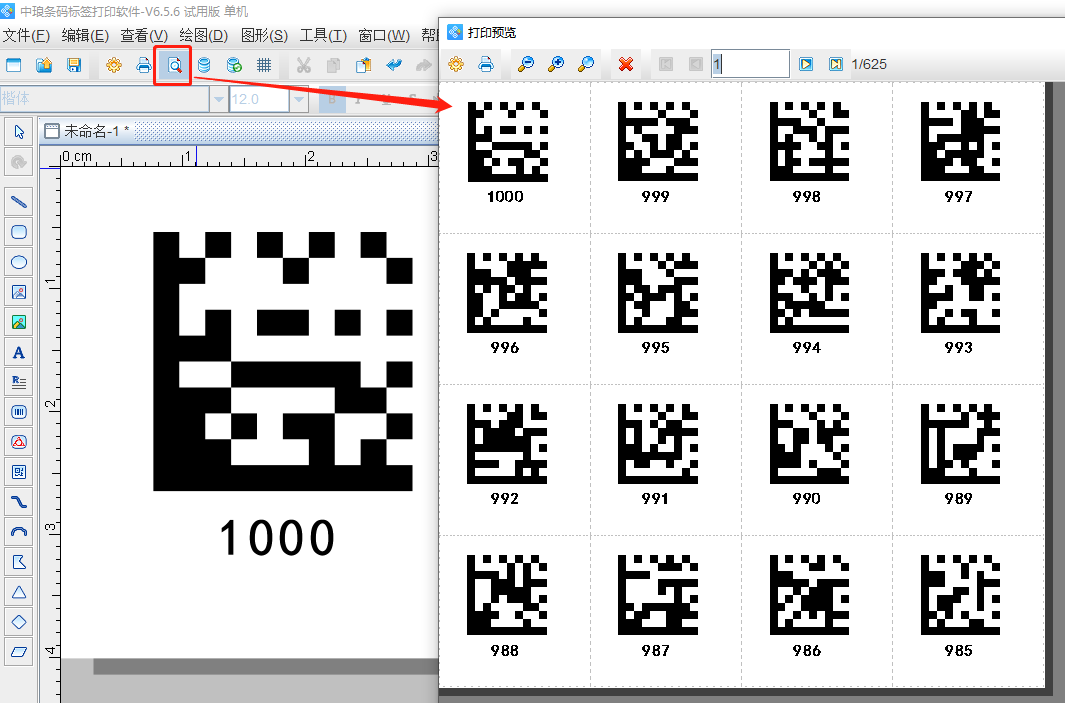Expand the font size dropdown

pyautogui.click(x=298, y=100)
